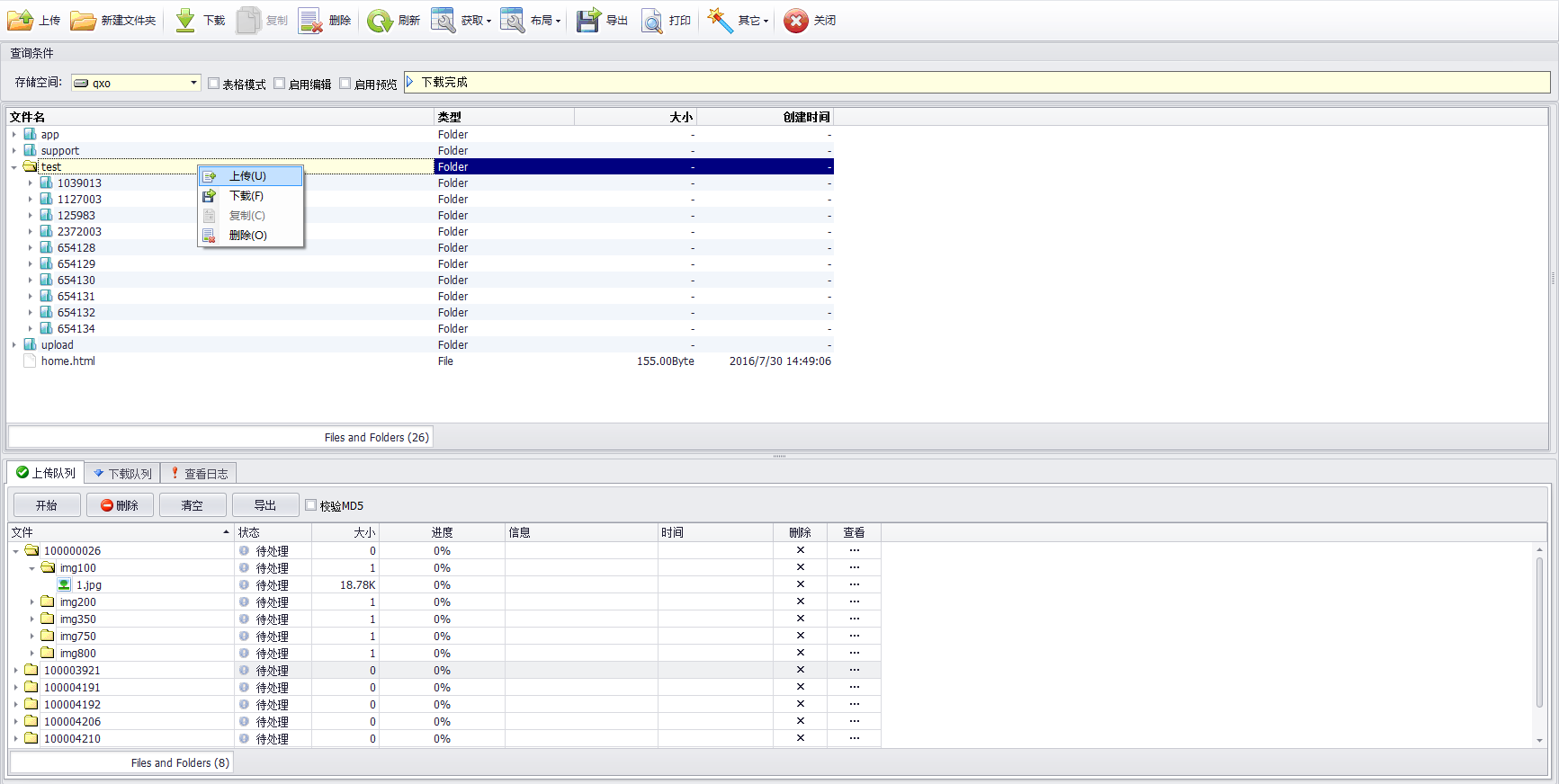1559x784 pixels.
Task: Expand the img200 folder in upload queue
Action: [x=32, y=602]
